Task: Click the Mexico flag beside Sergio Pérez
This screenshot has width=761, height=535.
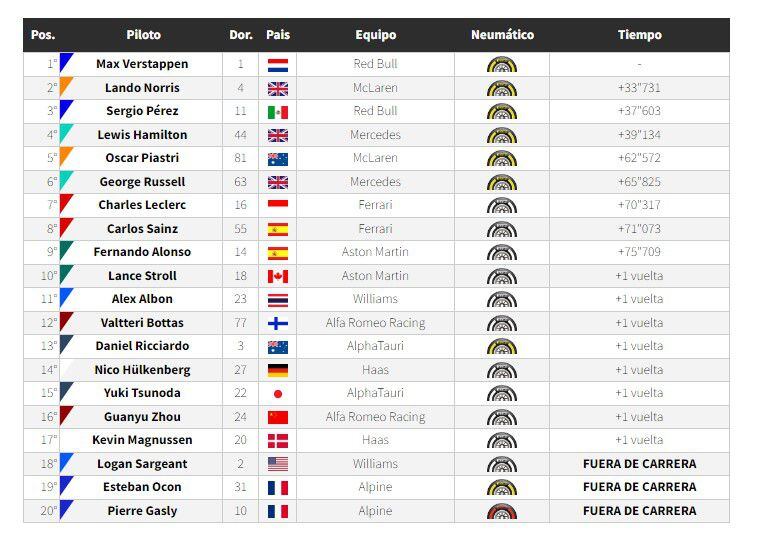Action: coord(277,111)
